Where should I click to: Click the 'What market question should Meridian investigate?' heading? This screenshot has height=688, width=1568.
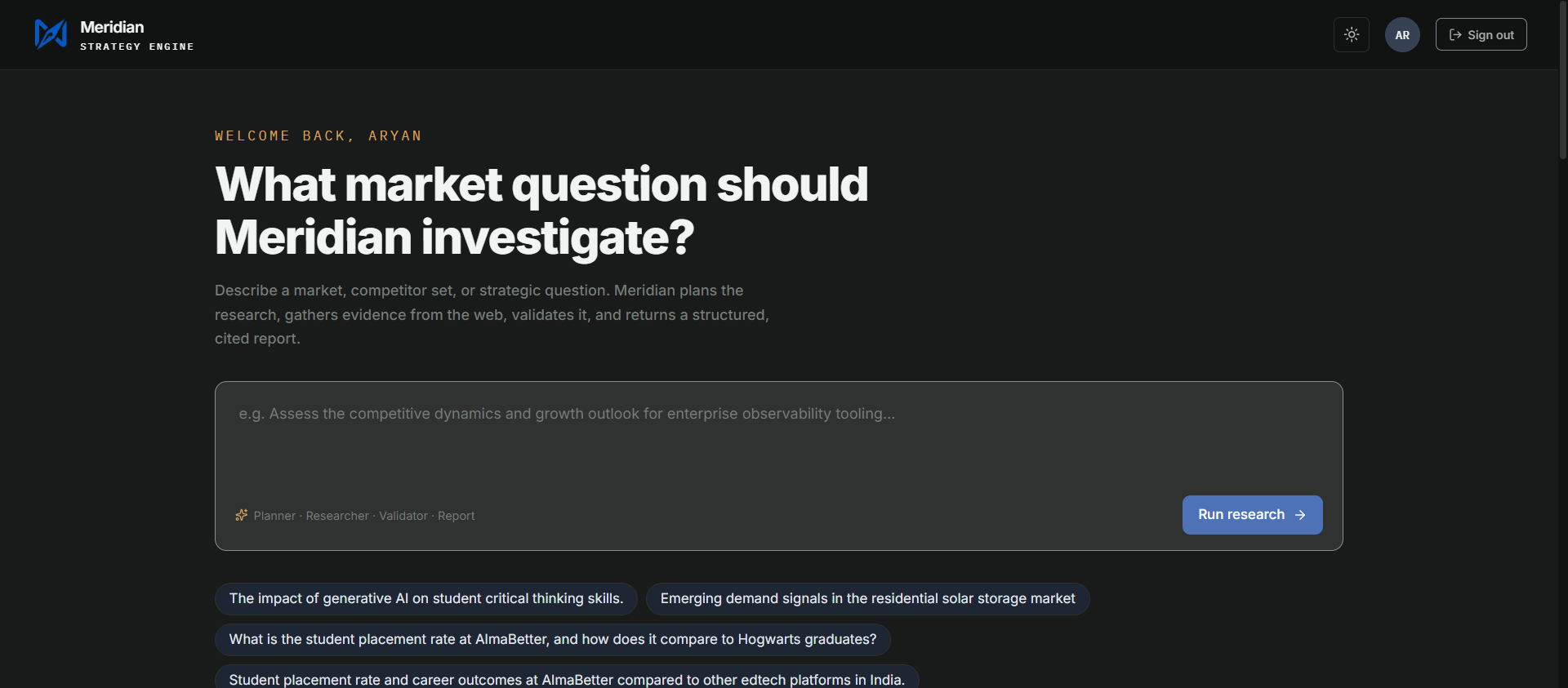[x=541, y=211]
